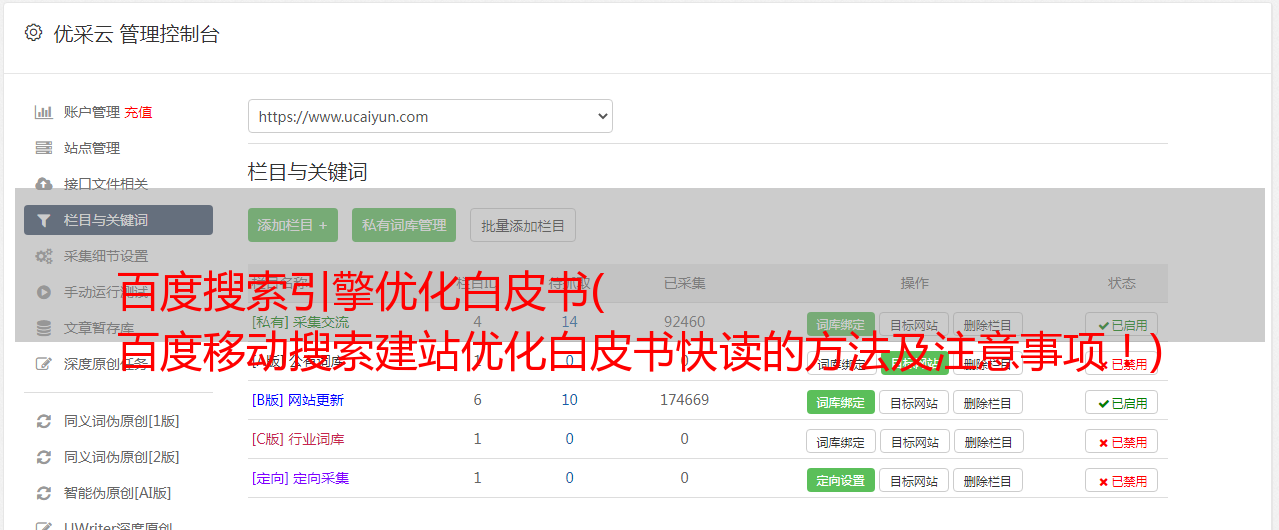Click the 操作 column header
1279x530 pixels.
(x=914, y=283)
